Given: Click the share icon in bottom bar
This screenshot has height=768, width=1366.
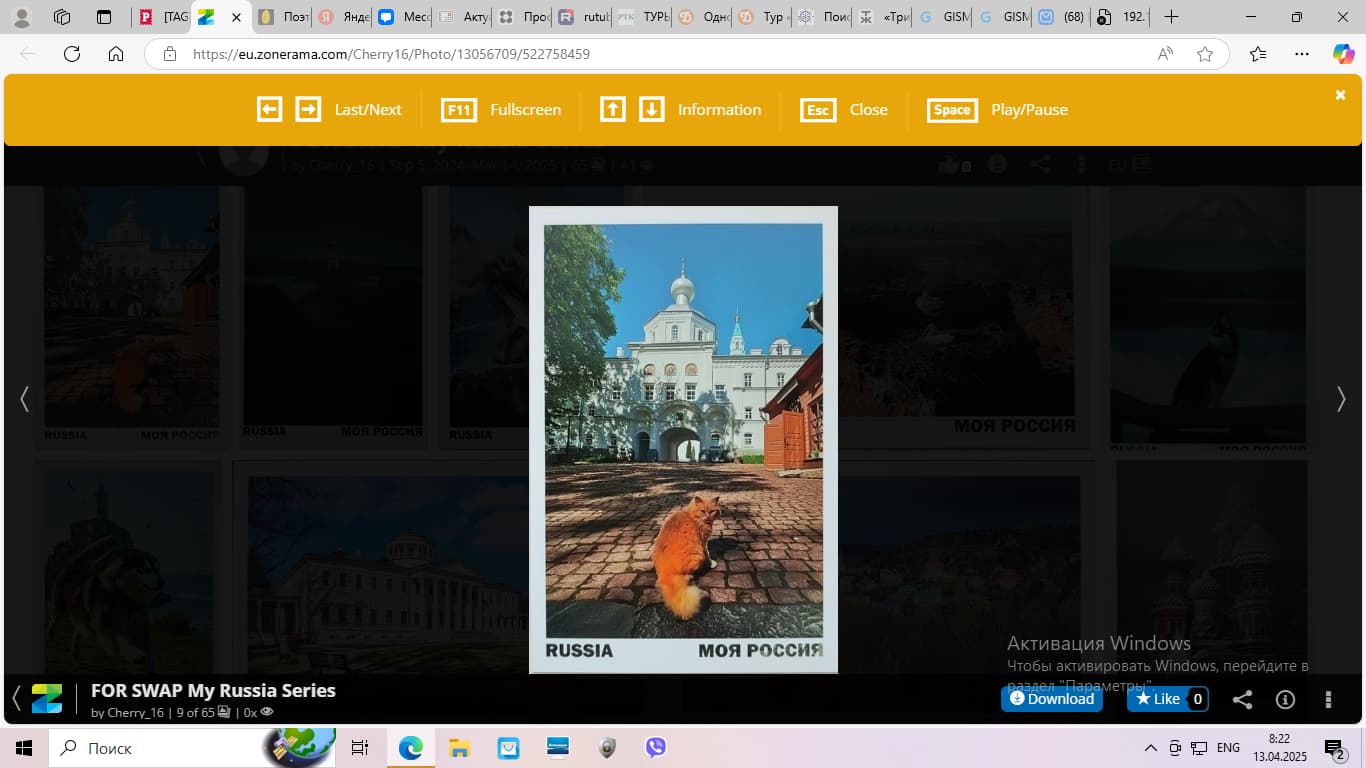Looking at the screenshot, I should click(x=1242, y=700).
